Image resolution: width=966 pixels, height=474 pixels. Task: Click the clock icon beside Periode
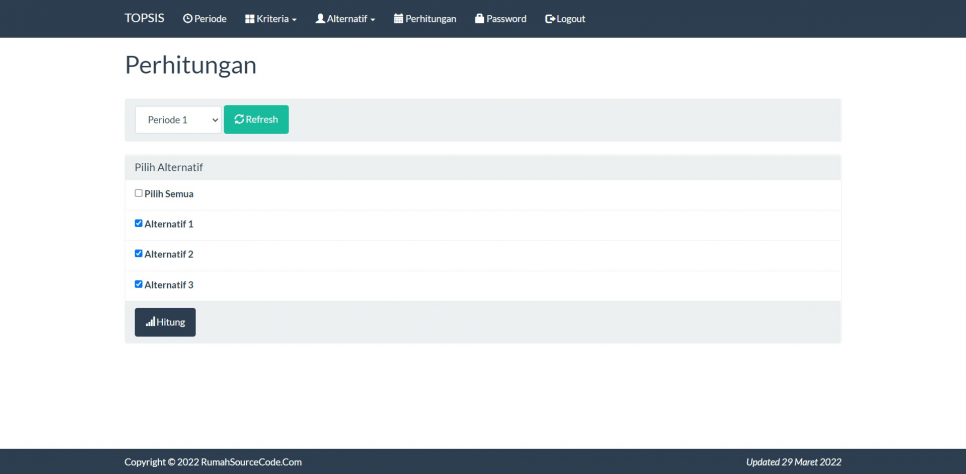point(187,19)
